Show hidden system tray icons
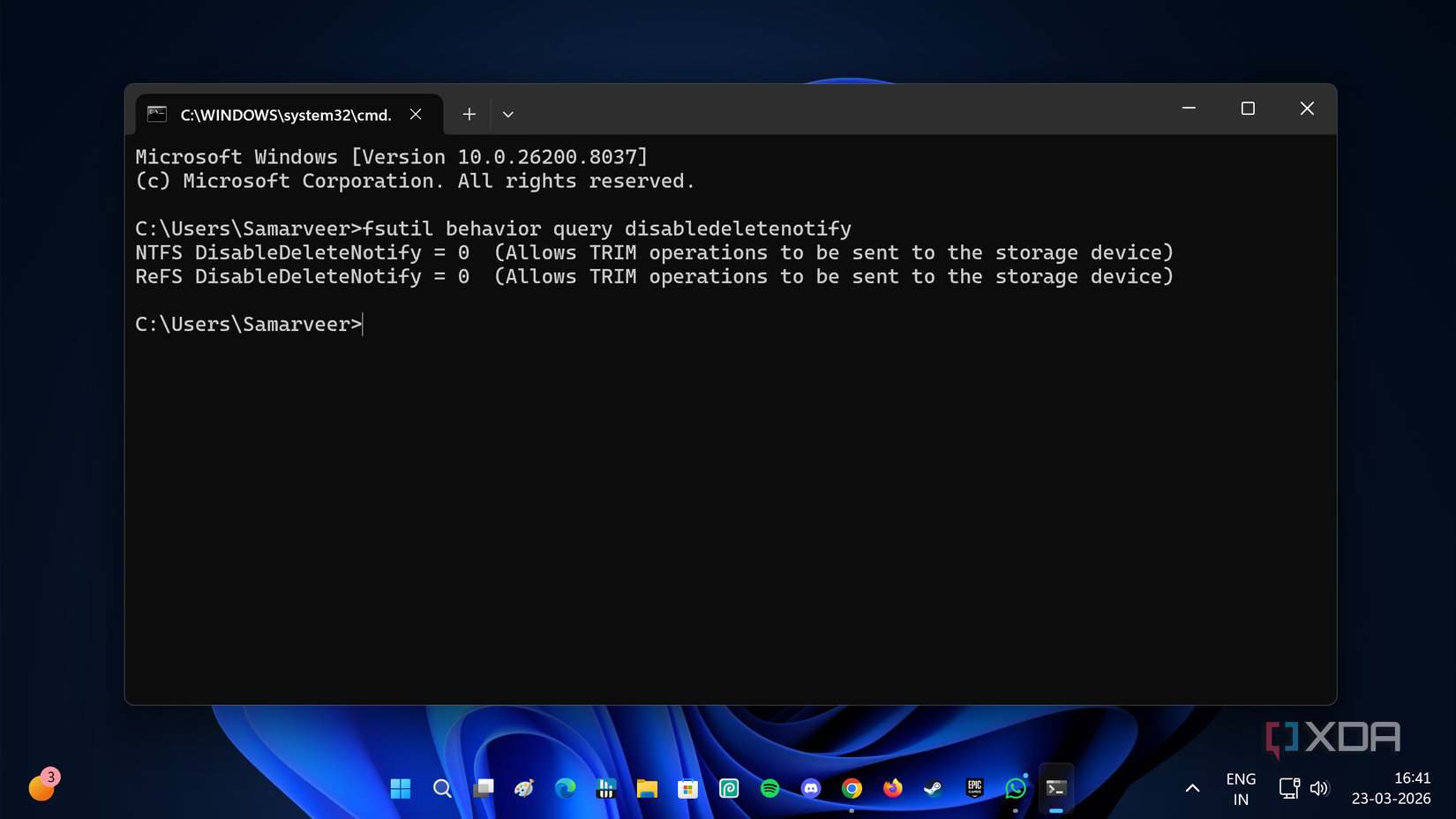This screenshot has height=819, width=1456. coord(1192,788)
